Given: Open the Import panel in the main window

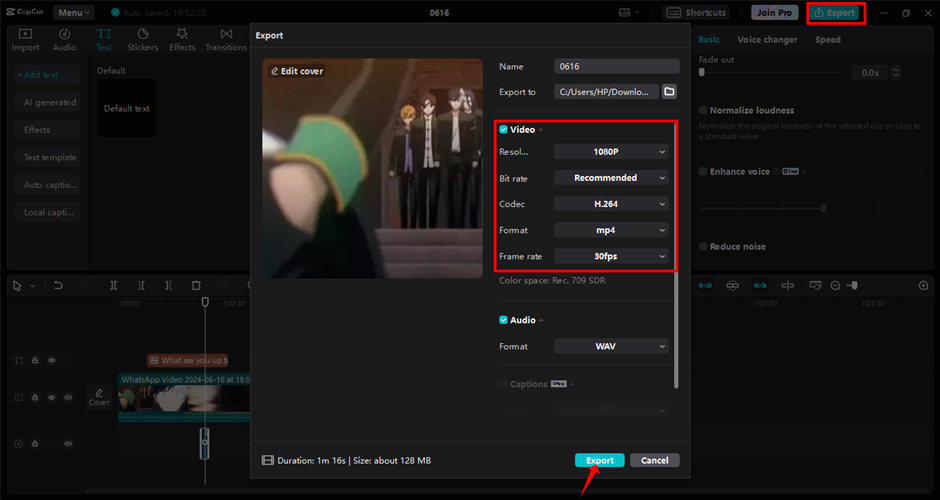Looking at the screenshot, I should pos(25,40).
